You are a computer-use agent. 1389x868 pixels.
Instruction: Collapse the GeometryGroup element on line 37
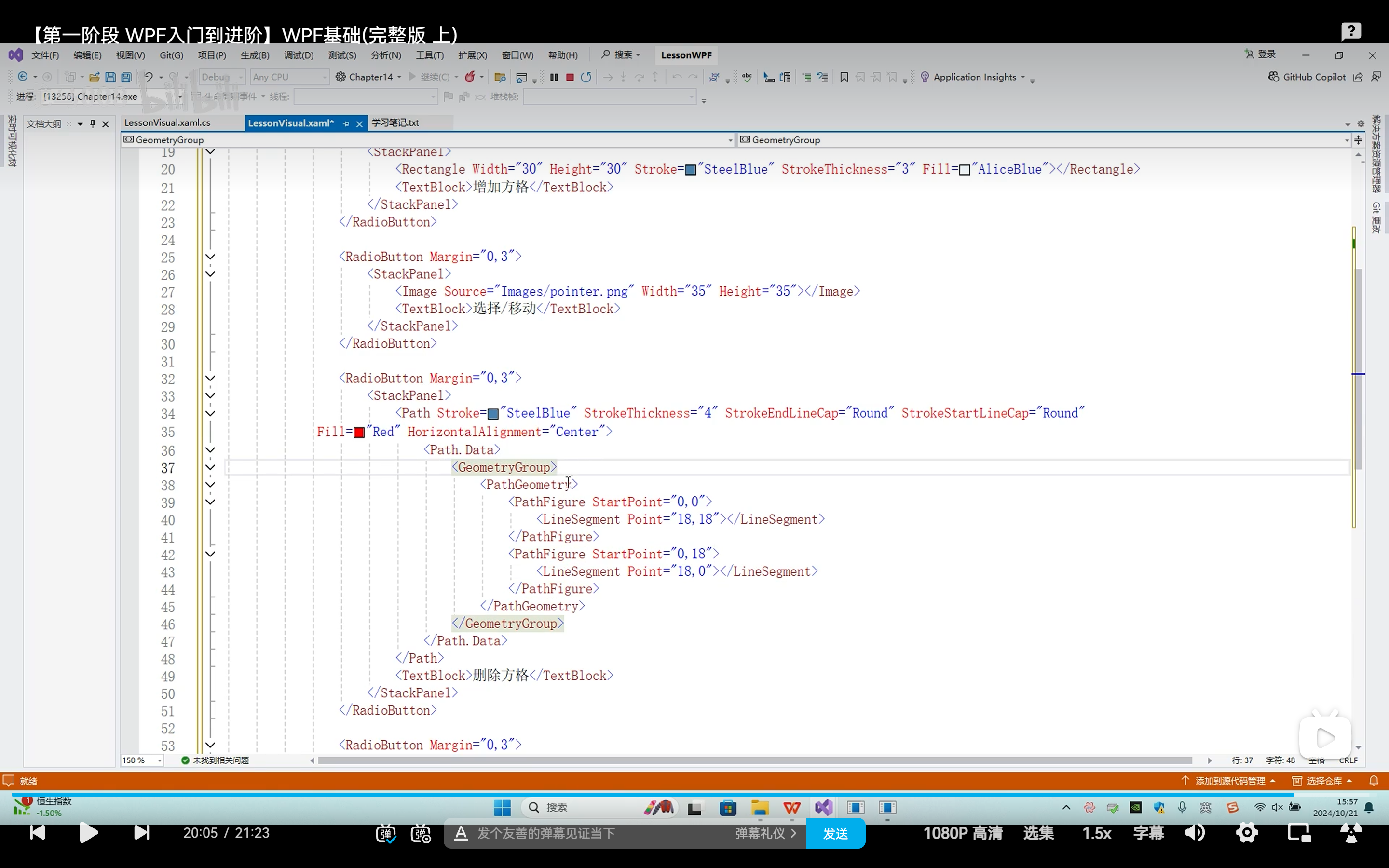210,467
